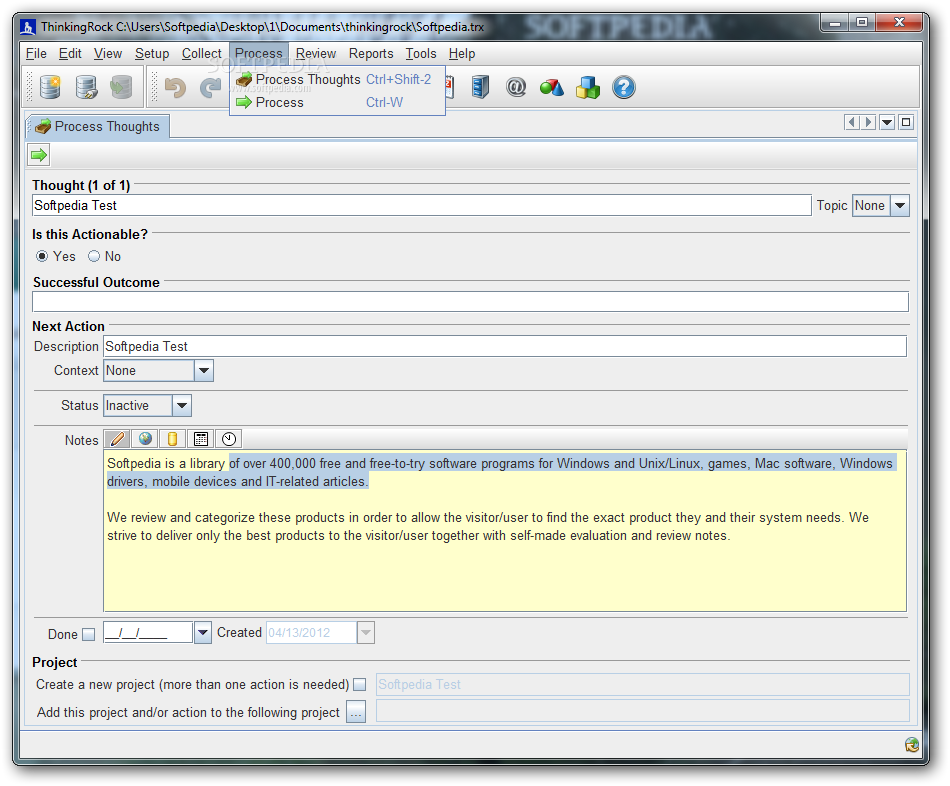Click the following project field
Viewport: 950px width, 786px height.
(643, 711)
